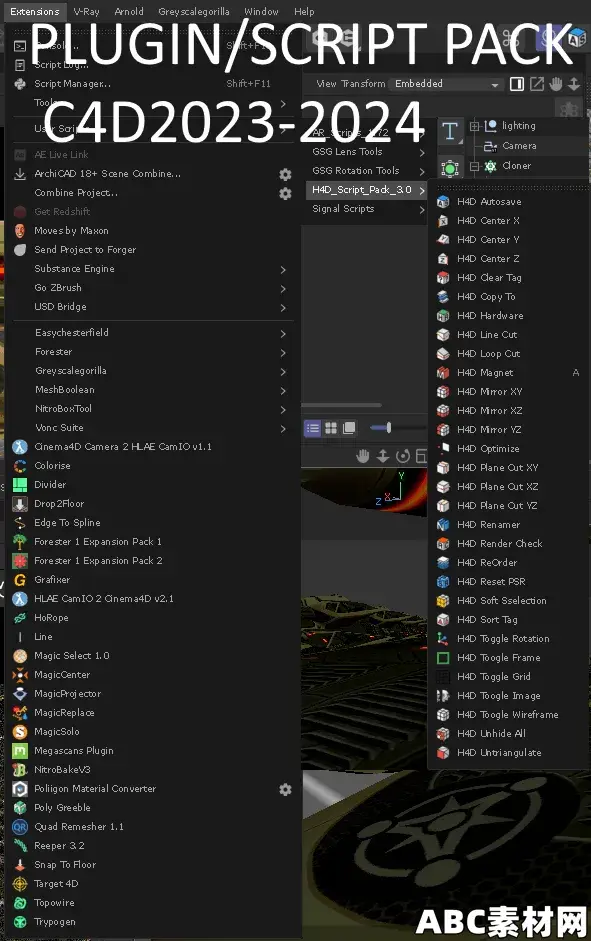
Task: Open Combine Project settings gear
Action: (x=286, y=194)
